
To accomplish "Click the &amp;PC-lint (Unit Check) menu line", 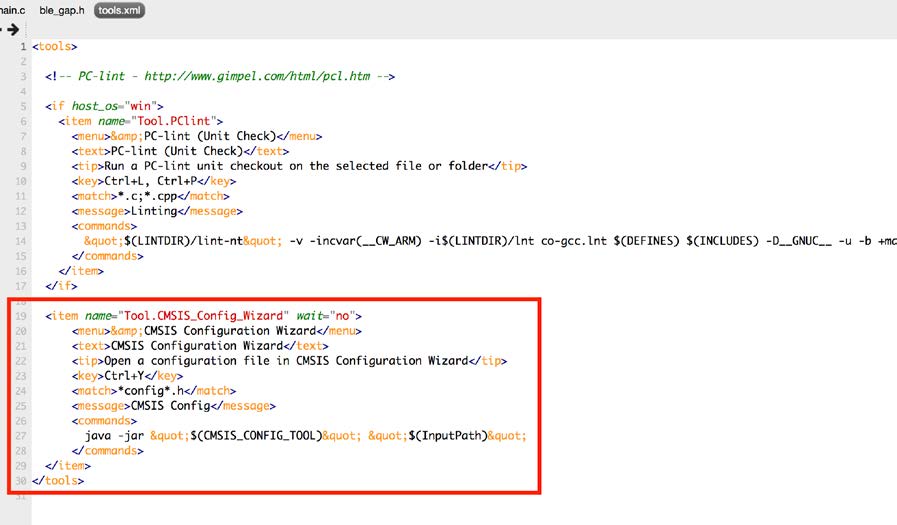I will tap(197, 136).
